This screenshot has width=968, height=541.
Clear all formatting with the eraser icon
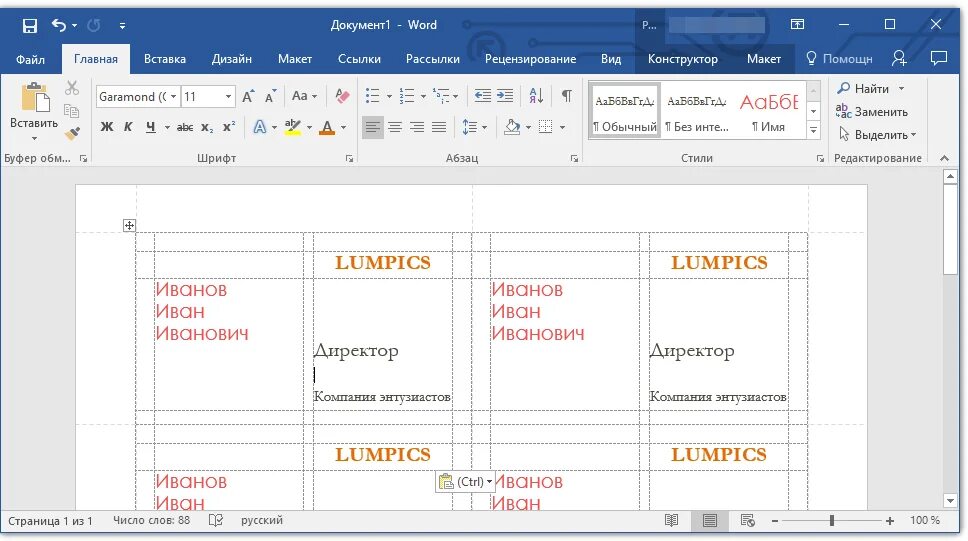342,96
